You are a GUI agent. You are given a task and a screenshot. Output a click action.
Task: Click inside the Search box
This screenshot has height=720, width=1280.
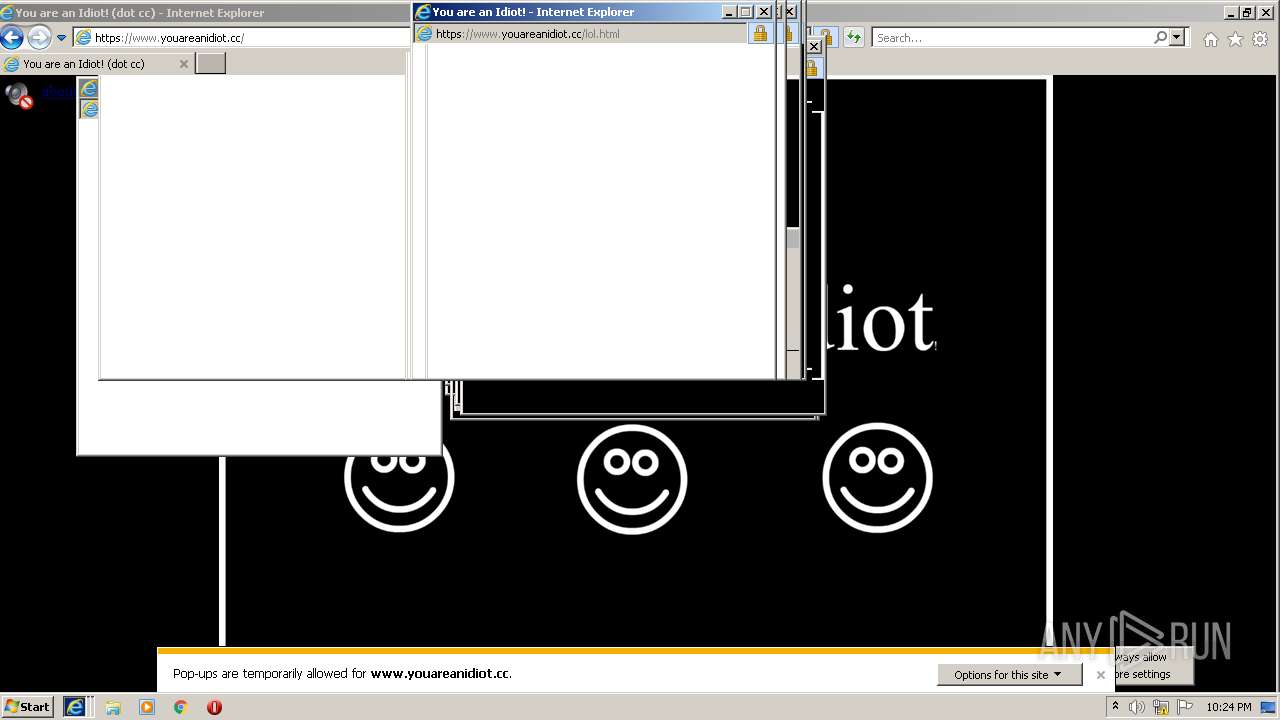[1010, 38]
